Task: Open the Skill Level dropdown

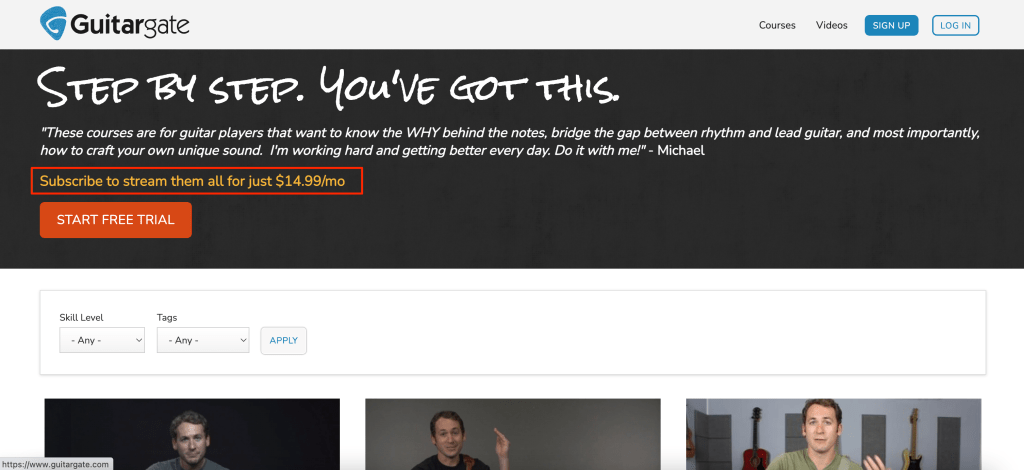Action: tap(102, 340)
